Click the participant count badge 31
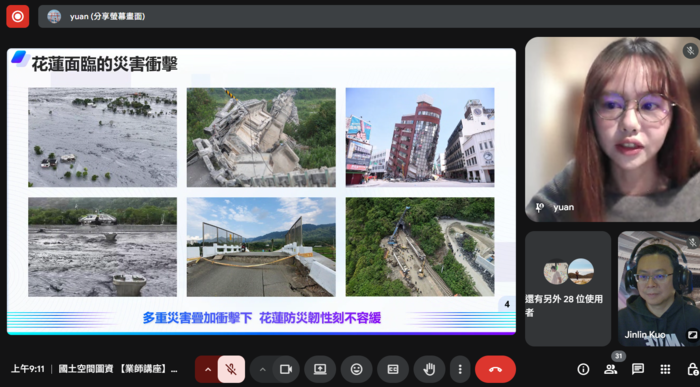The image size is (700, 387). pos(618,356)
